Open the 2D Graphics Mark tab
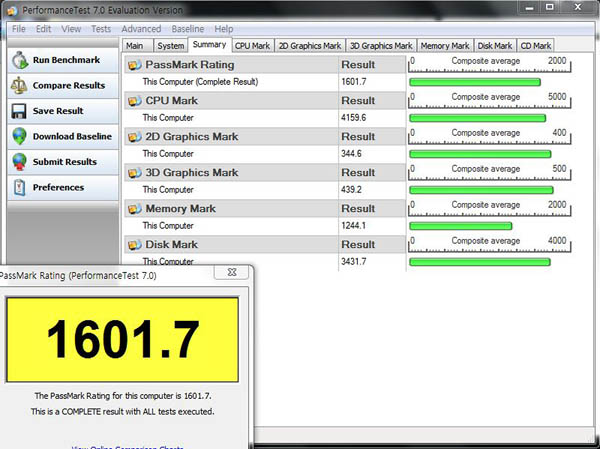The height and width of the screenshot is (449, 600). (x=310, y=46)
